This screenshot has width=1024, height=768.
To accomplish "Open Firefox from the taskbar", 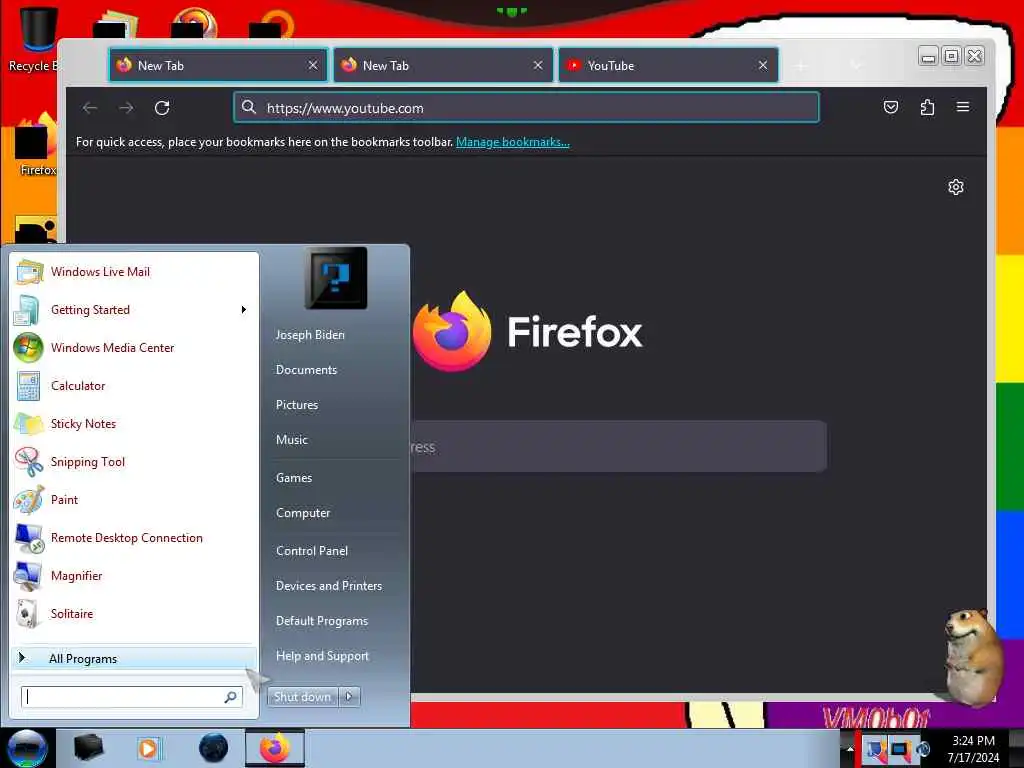I will pos(275,748).
